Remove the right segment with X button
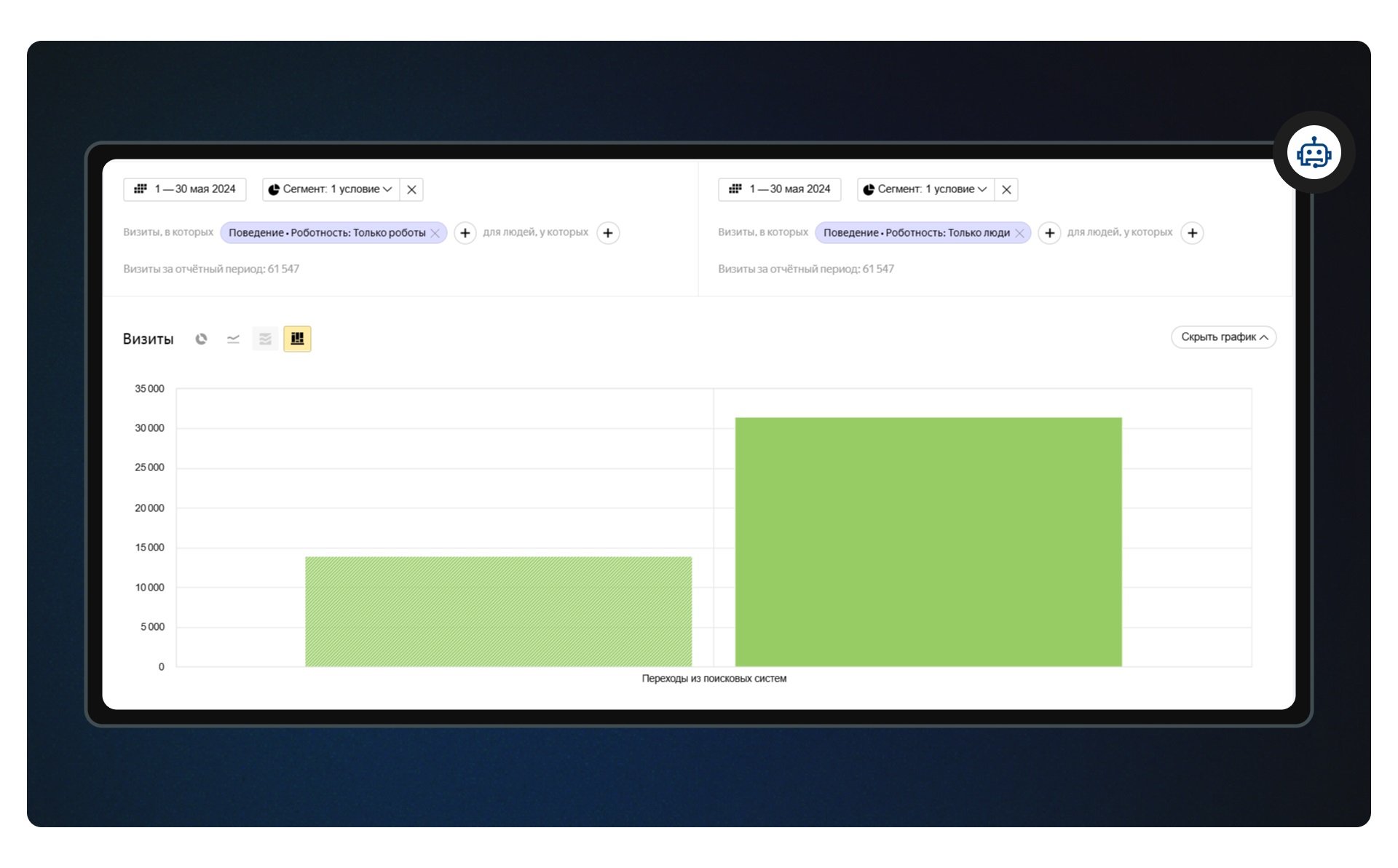Viewport: 1398px width, 868px height. tap(1006, 189)
